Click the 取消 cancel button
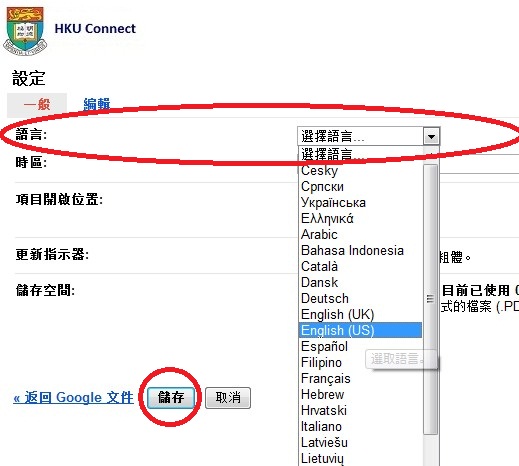This screenshot has width=519, height=466. (228, 397)
